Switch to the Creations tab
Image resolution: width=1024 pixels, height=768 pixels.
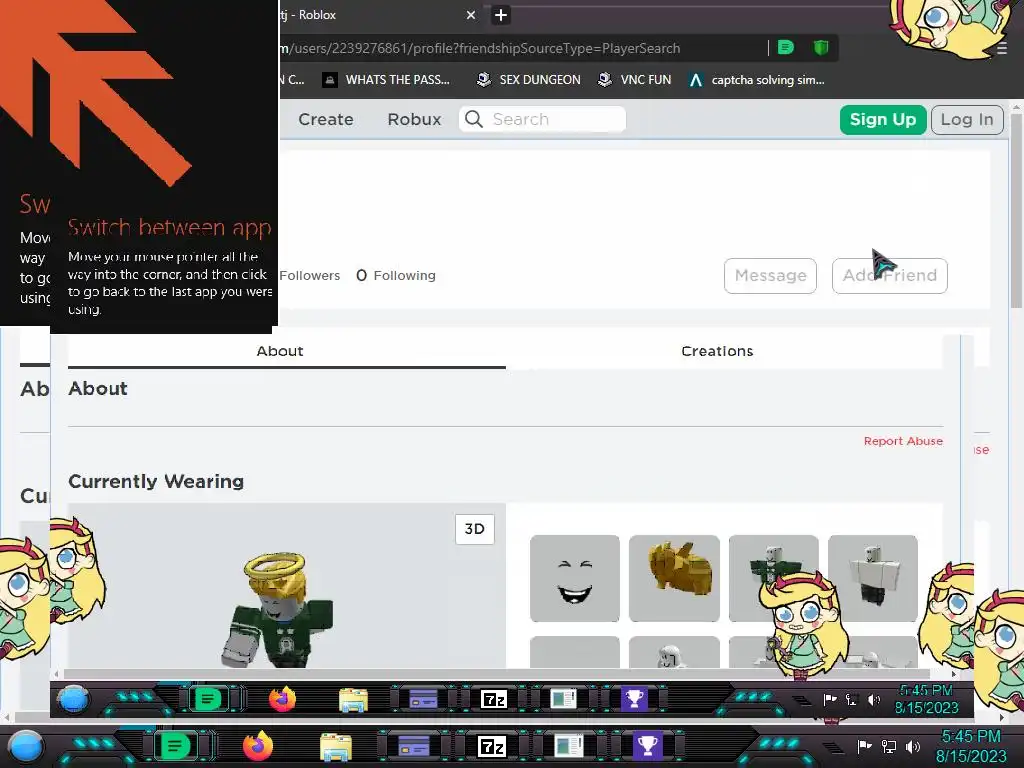[717, 351]
